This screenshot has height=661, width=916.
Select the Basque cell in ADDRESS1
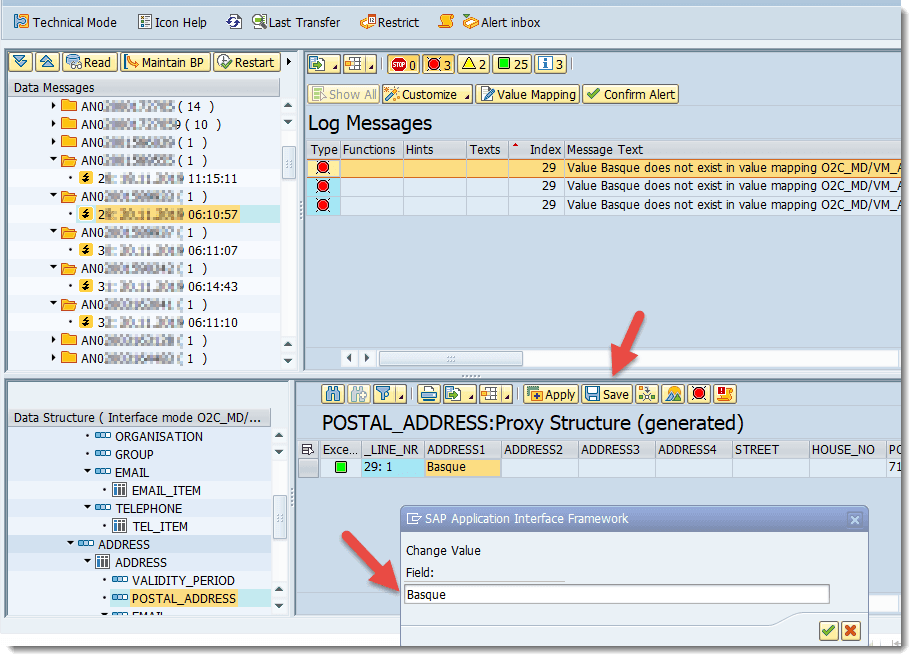coord(463,467)
